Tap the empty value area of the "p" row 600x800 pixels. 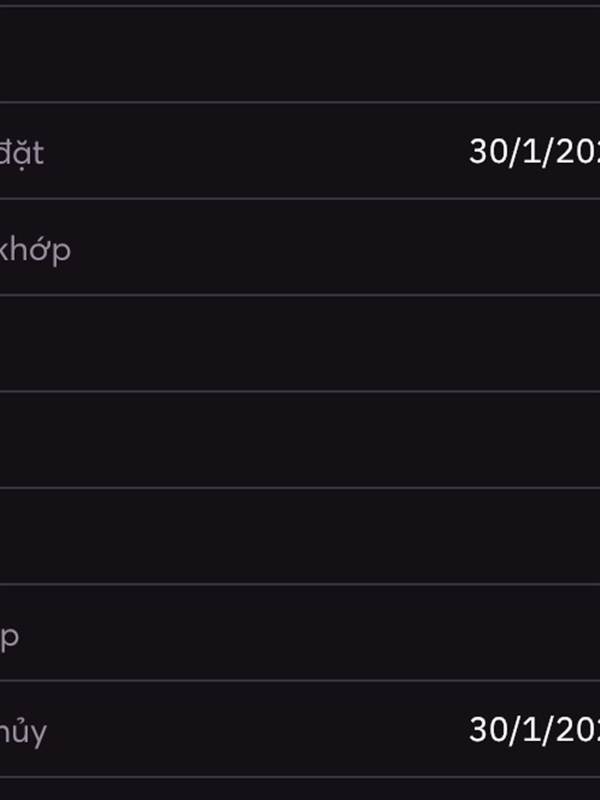coord(309,633)
